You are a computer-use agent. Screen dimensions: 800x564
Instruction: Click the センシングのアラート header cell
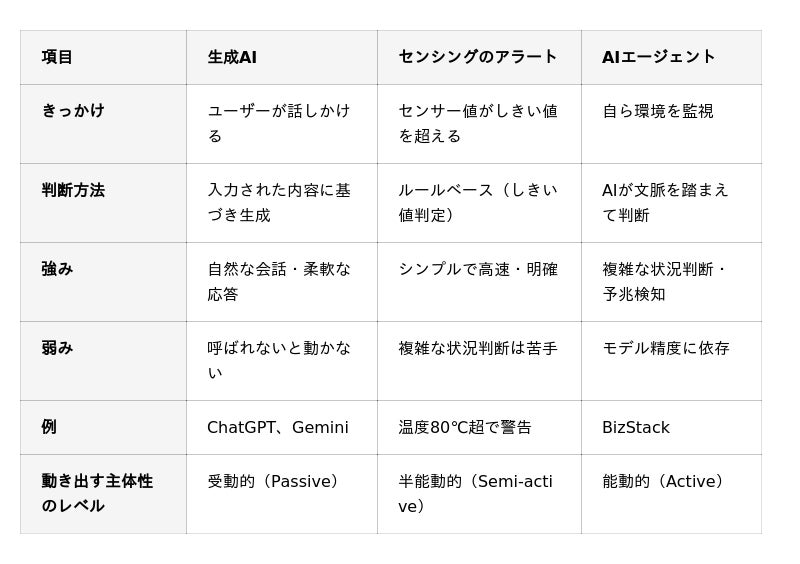[x=479, y=57]
